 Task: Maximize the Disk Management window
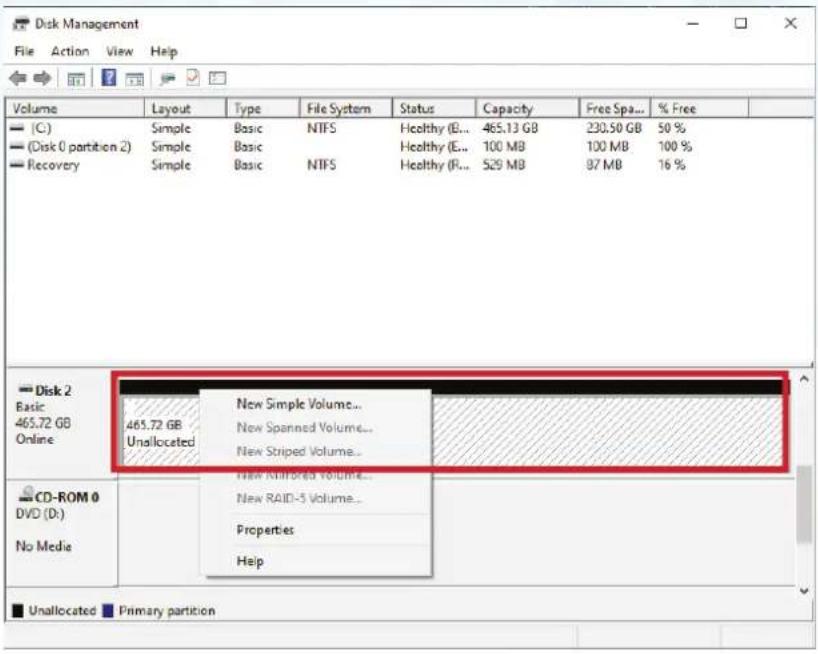(740, 23)
